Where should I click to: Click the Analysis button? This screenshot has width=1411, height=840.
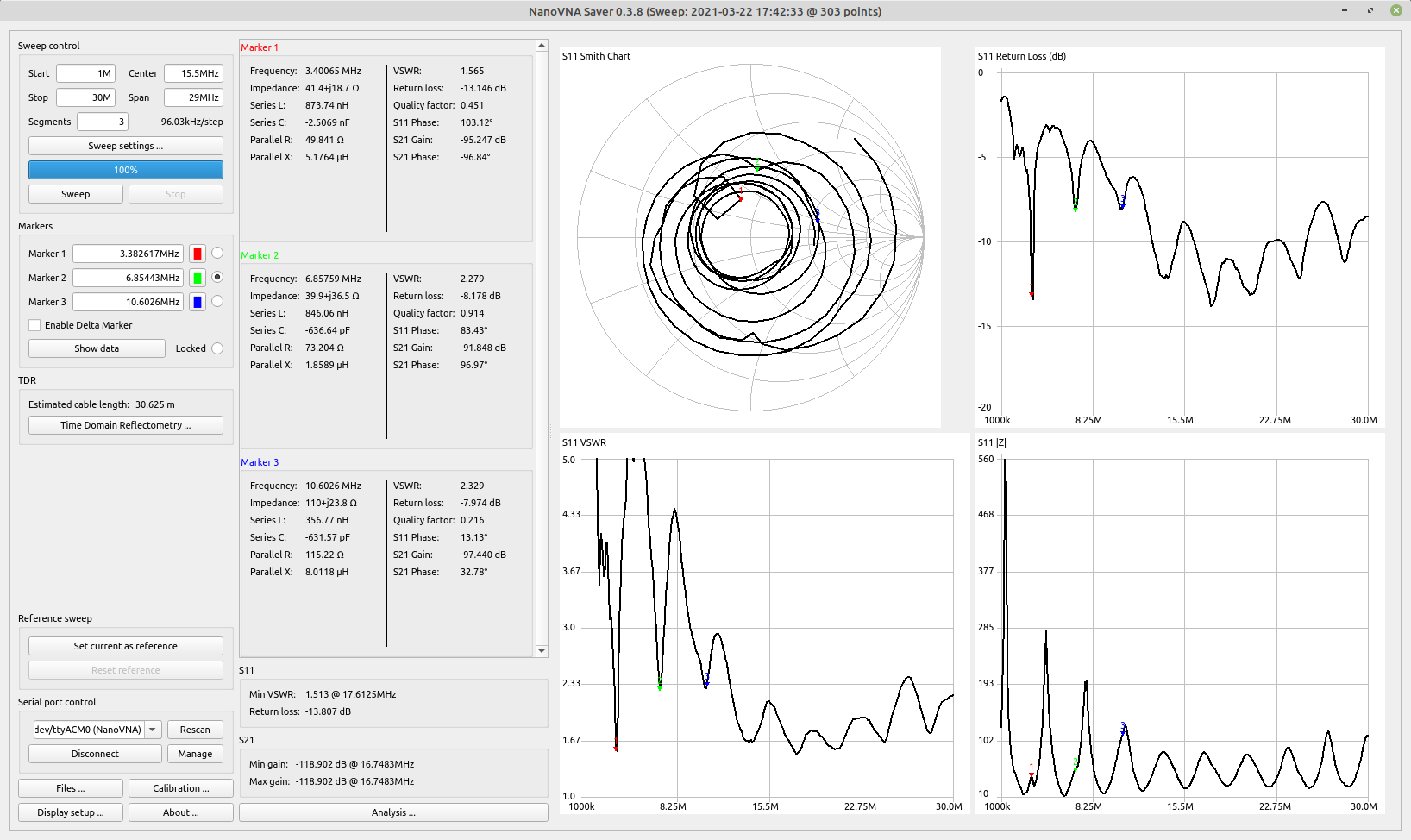(393, 812)
